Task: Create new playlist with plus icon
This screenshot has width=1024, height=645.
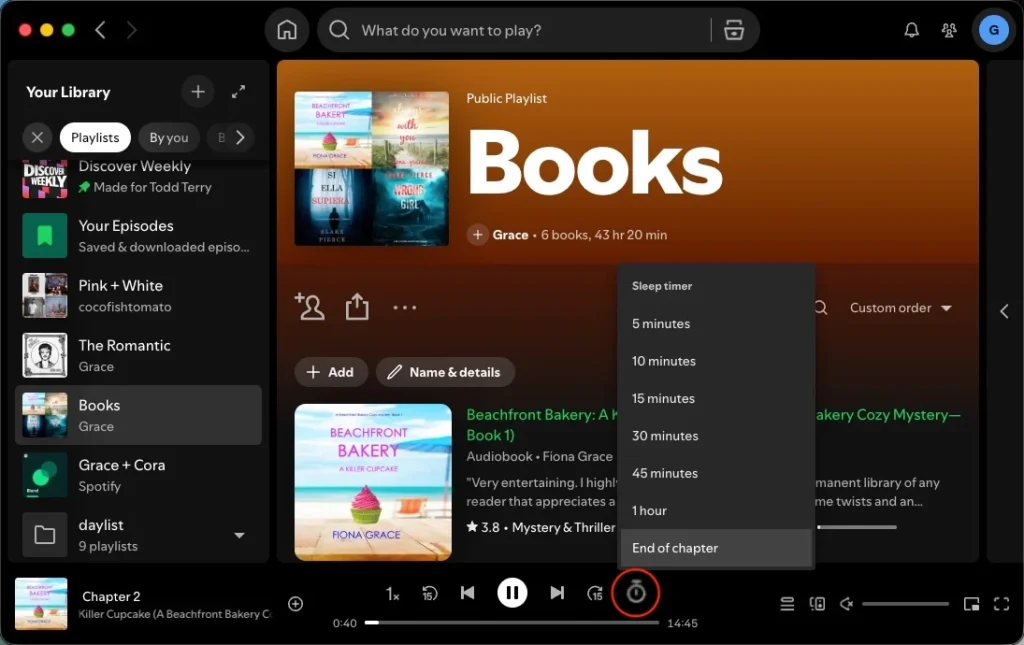Action: pos(198,92)
